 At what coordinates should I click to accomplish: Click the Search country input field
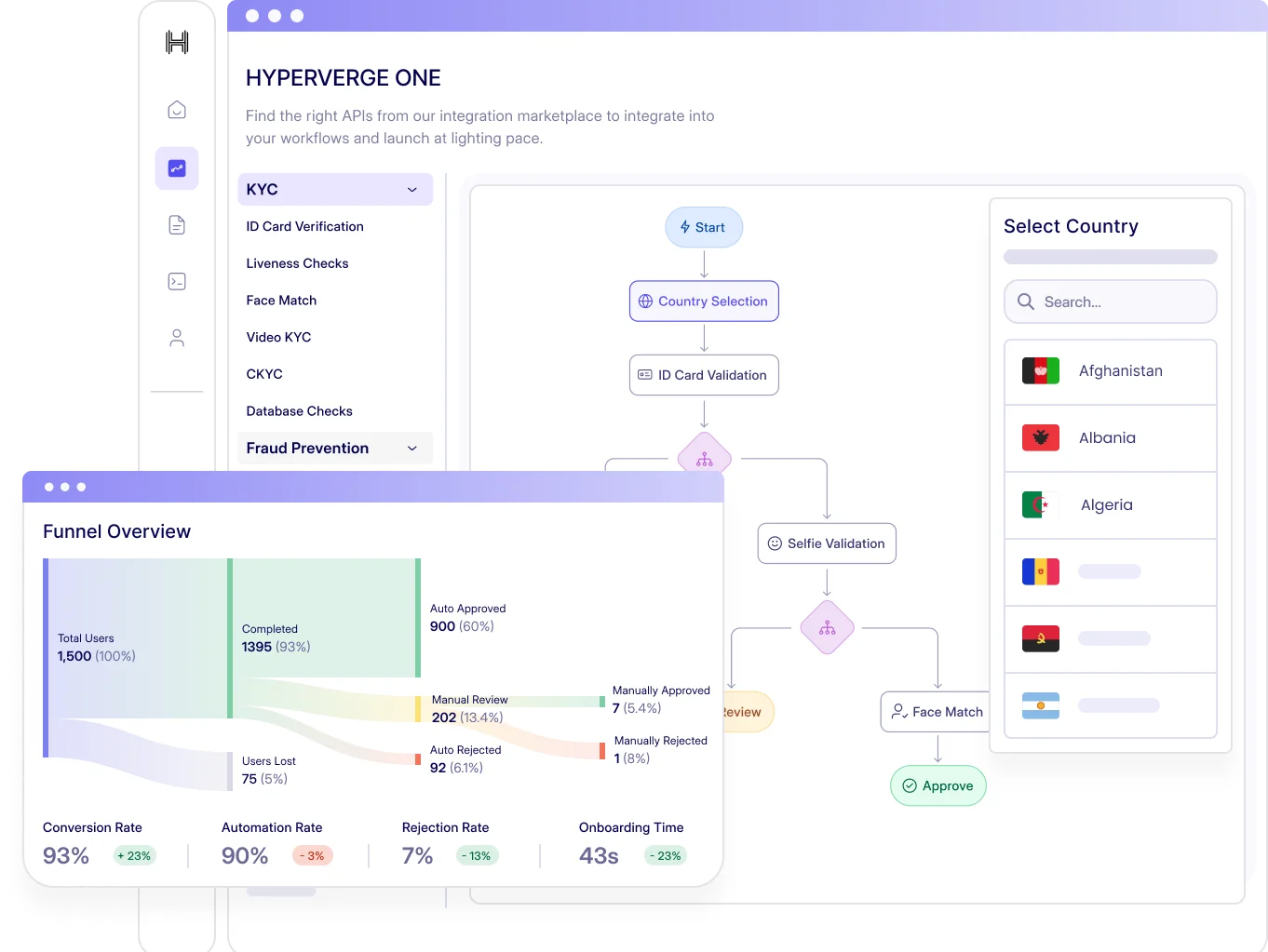[x=1111, y=302]
